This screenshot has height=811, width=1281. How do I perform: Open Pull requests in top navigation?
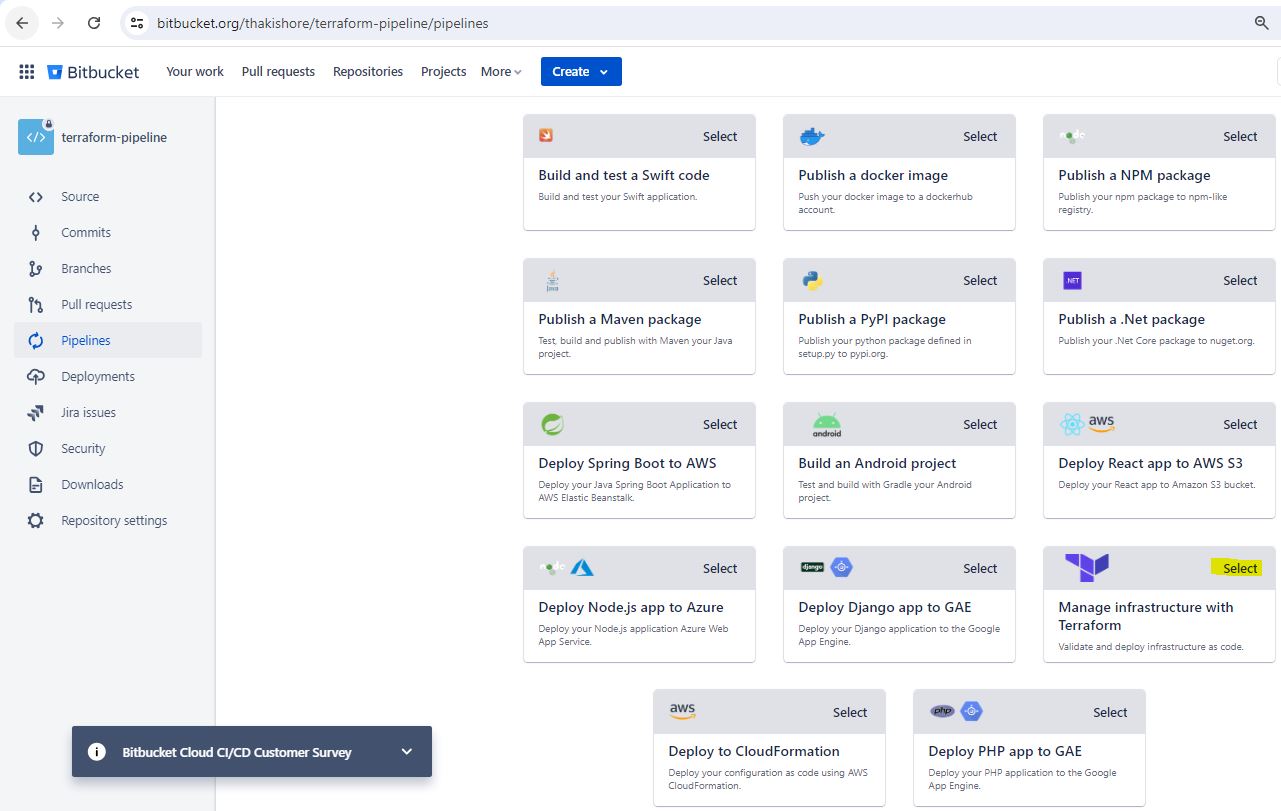[278, 72]
